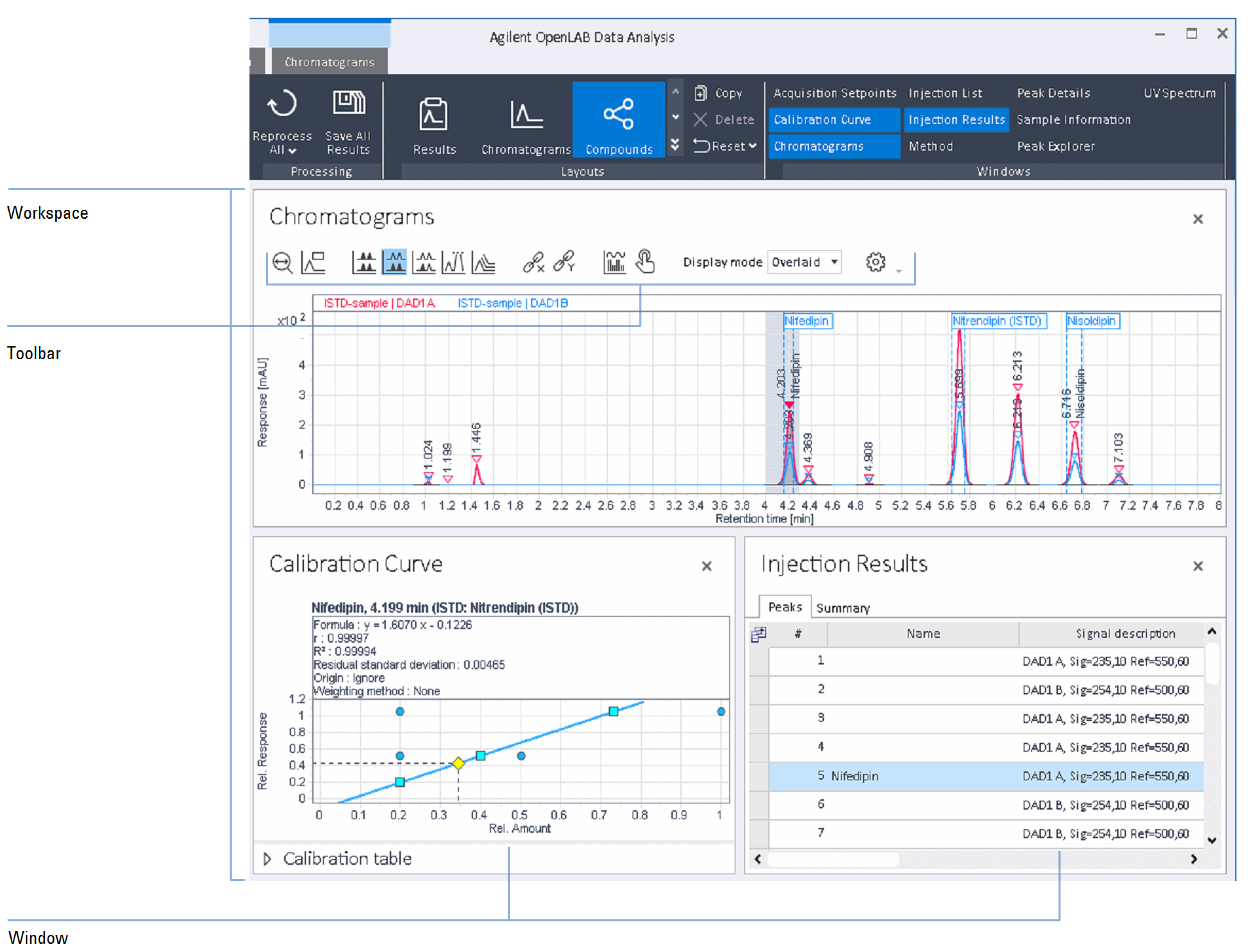
Task: Toggle the Peak Details window
Action: (1053, 93)
